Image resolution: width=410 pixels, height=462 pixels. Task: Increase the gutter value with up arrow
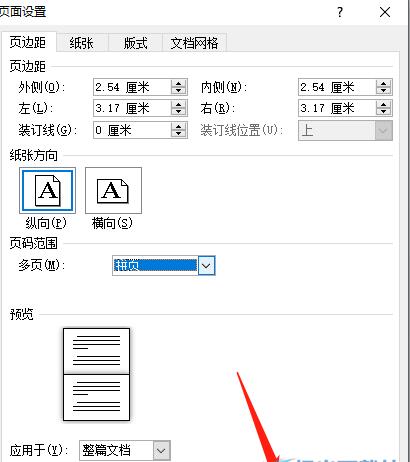[178, 127]
